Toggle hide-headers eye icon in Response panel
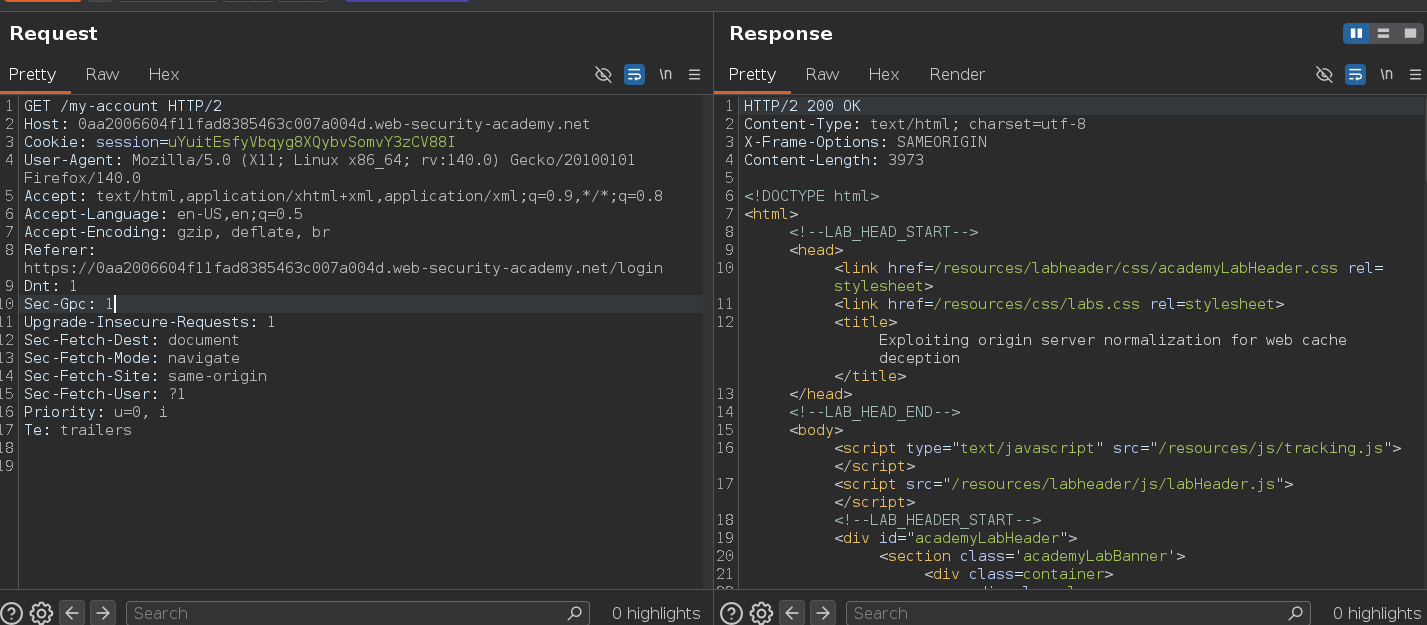Screen dimensions: 1427x625 (1324, 74)
